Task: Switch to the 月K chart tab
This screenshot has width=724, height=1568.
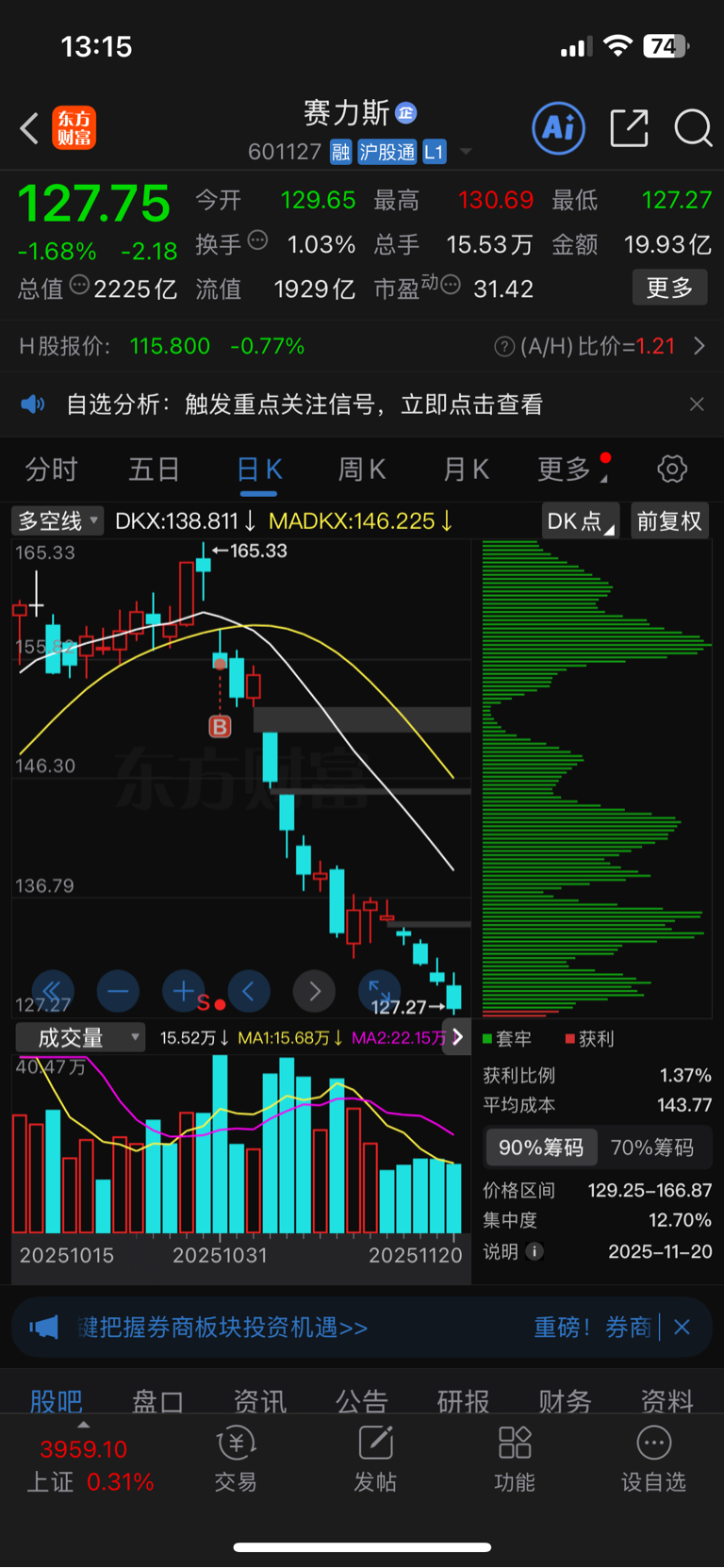Action: point(466,469)
